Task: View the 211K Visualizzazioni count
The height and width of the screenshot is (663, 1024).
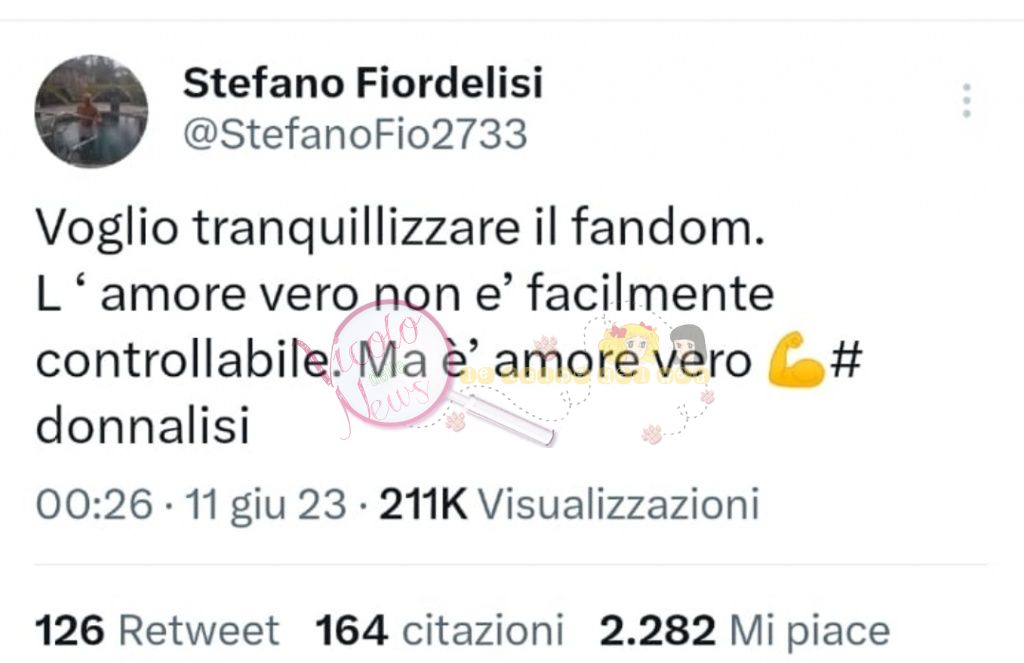Action: [x=569, y=504]
